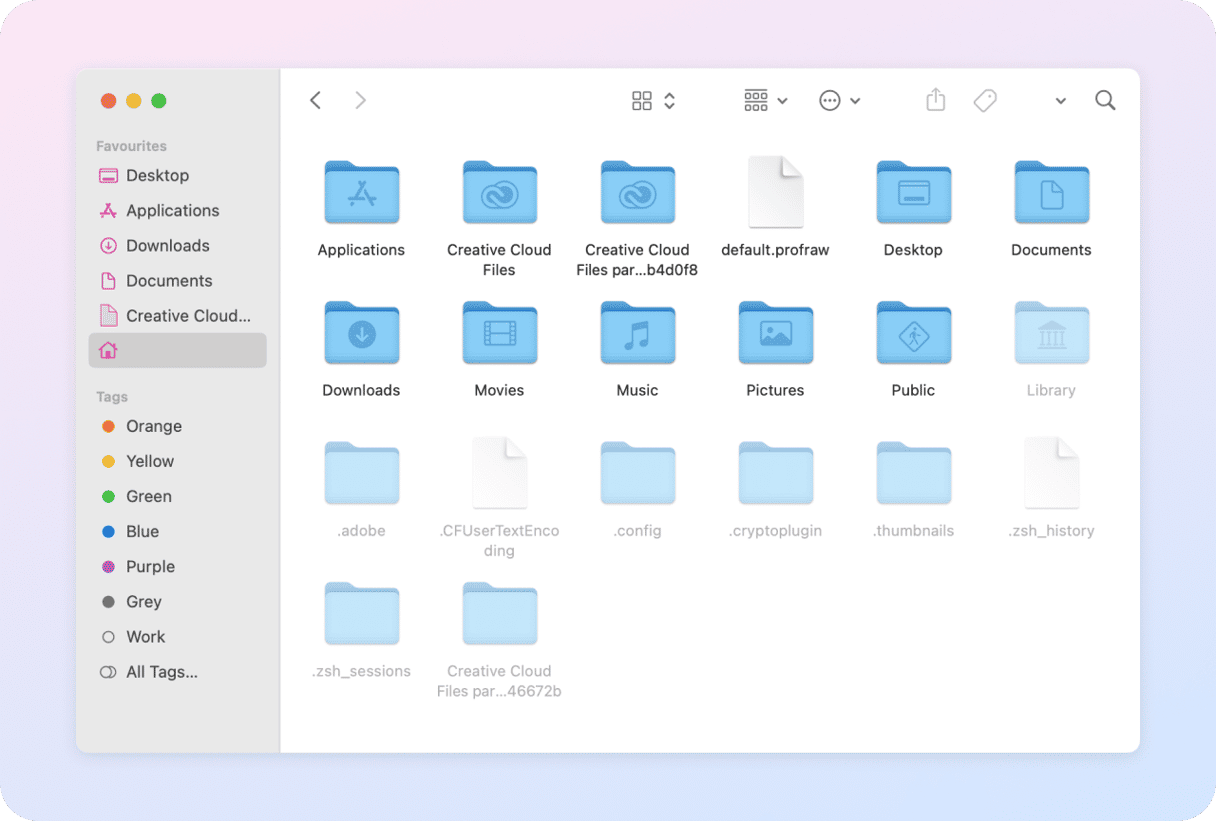The height and width of the screenshot is (821, 1216).
Task: Open Downloads in the sidebar
Action: pyautogui.click(x=167, y=246)
